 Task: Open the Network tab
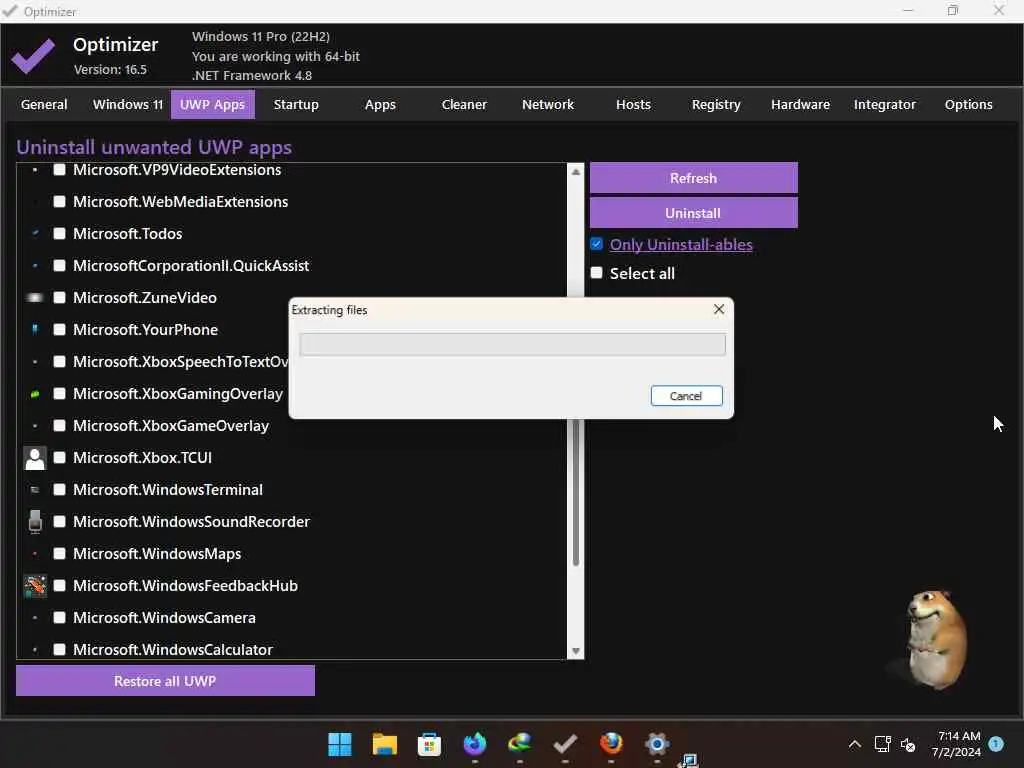547,104
